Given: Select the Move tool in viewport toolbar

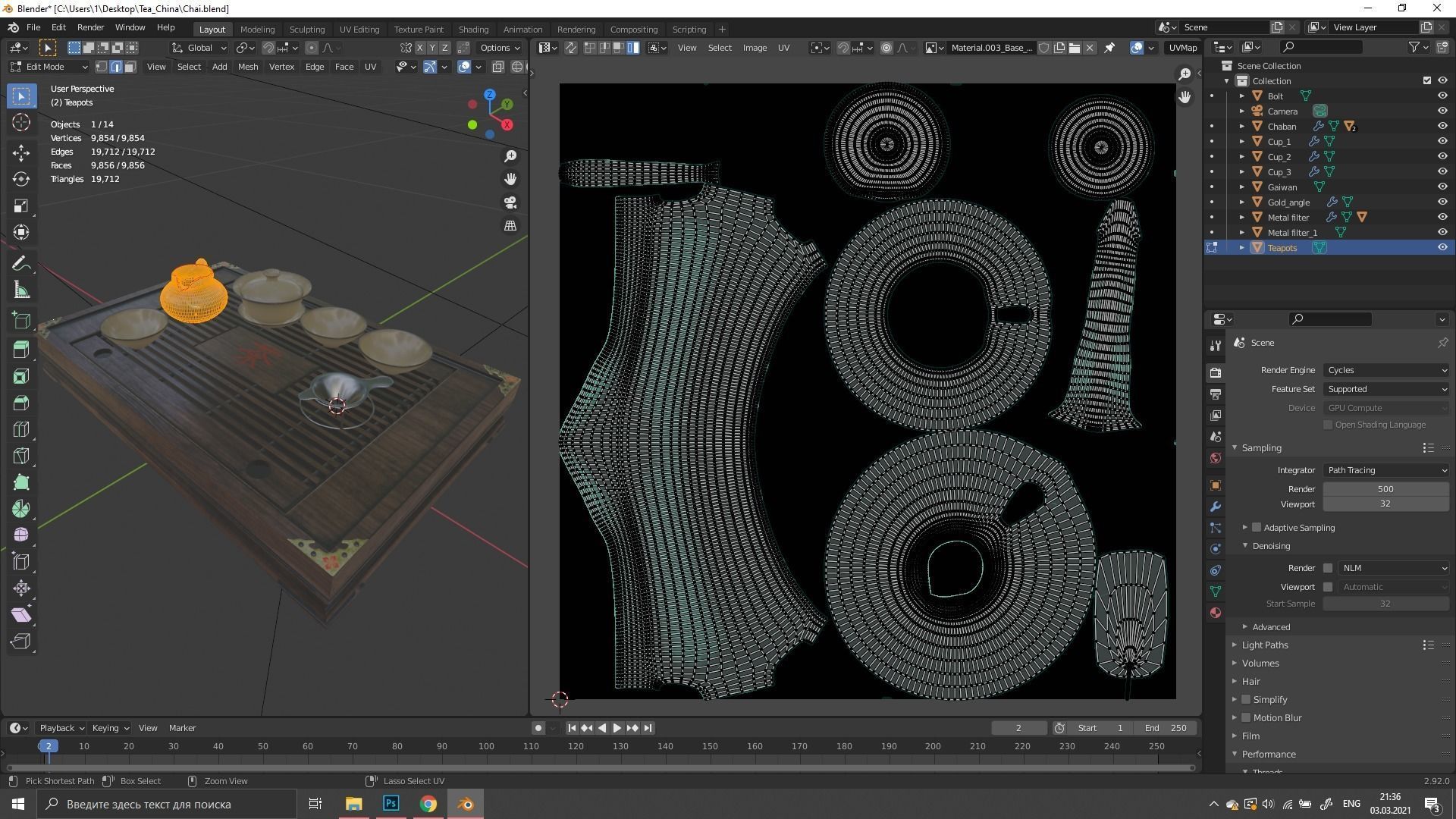Looking at the screenshot, I should (x=21, y=152).
